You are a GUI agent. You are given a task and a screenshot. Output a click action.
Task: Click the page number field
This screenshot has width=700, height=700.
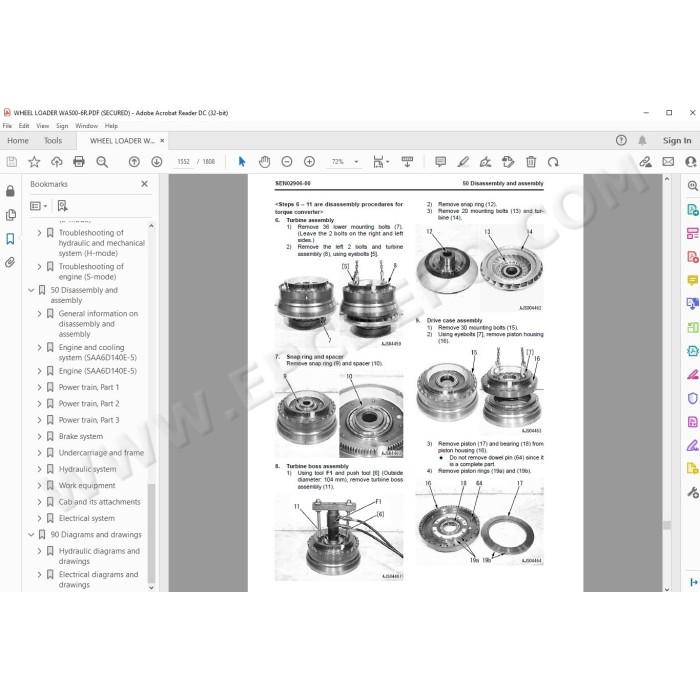pyautogui.click(x=183, y=162)
